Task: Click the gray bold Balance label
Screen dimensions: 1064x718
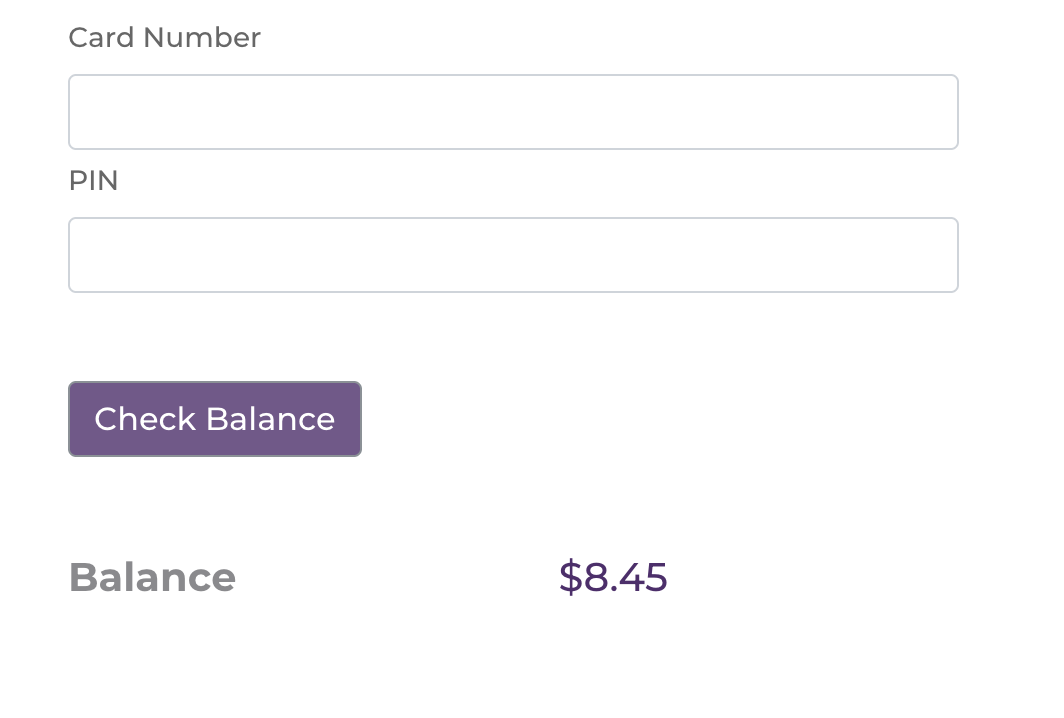Action: tap(152, 578)
